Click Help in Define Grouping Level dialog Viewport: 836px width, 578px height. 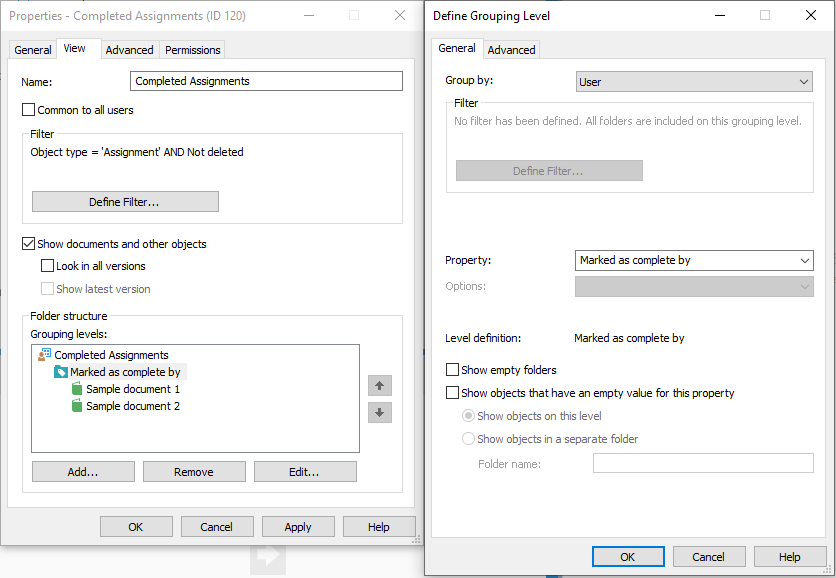point(790,557)
